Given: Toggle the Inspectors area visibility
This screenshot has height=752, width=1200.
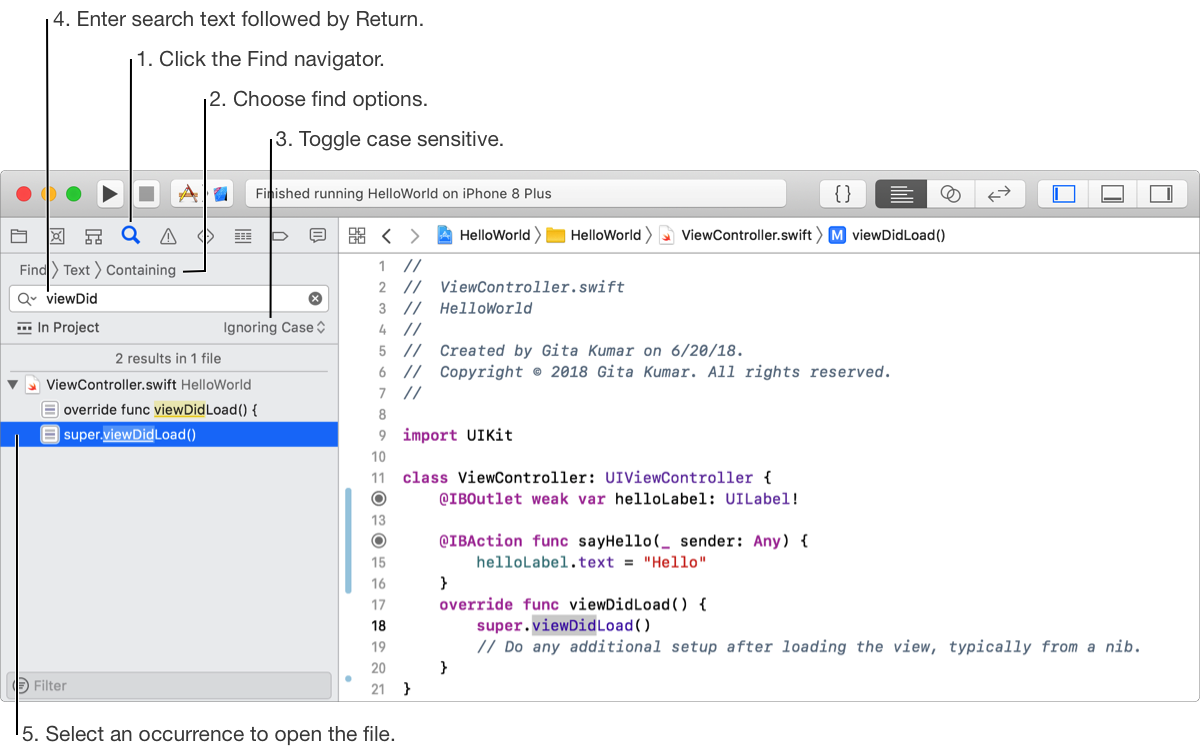Looking at the screenshot, I should [1161, 194].
